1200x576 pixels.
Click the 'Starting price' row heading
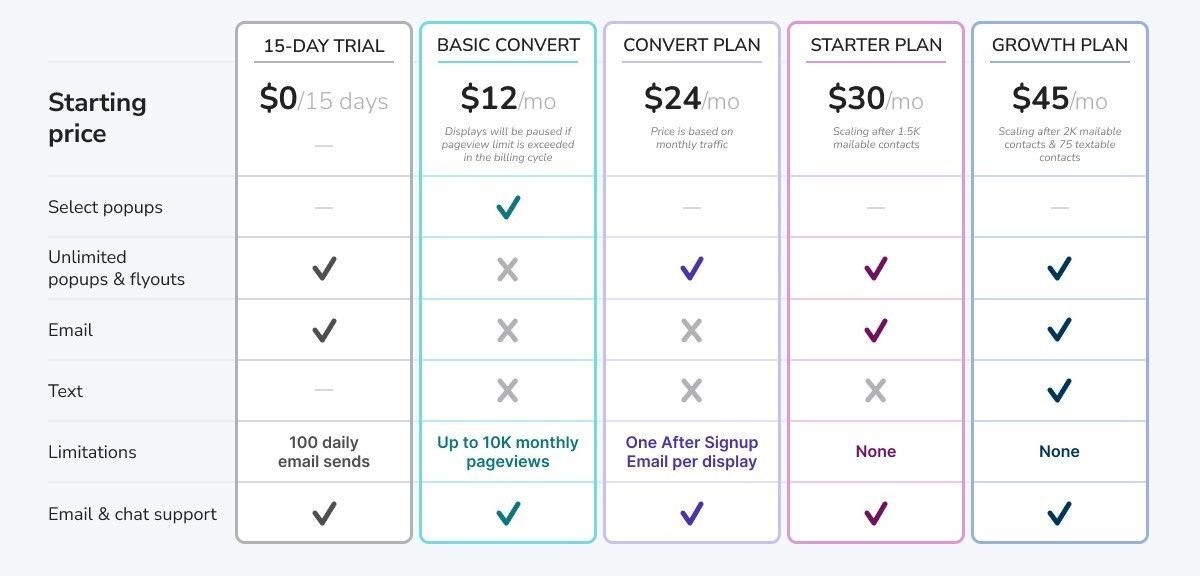97,118
